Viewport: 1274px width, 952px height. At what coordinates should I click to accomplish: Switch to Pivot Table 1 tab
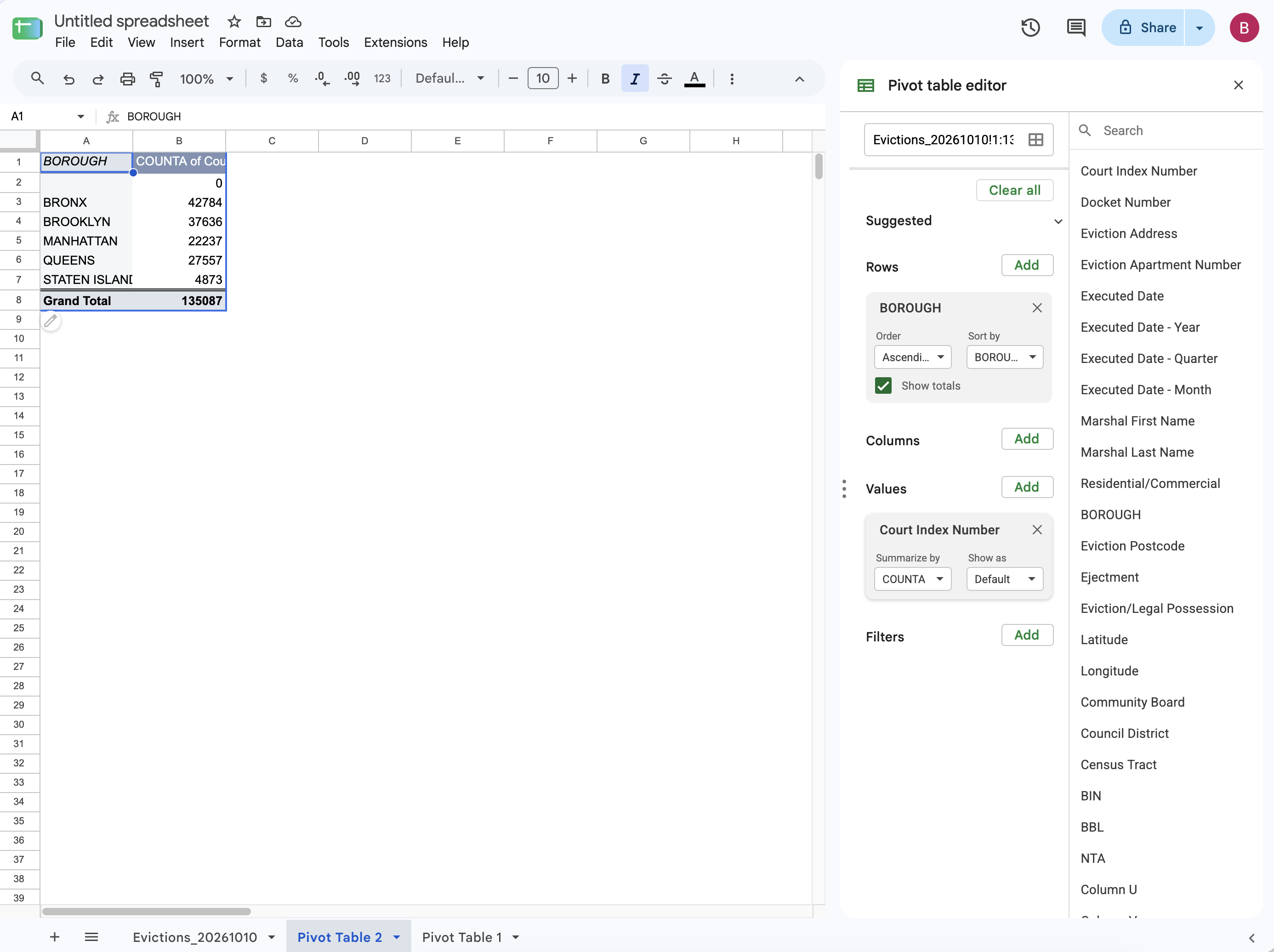coord(461,937)
